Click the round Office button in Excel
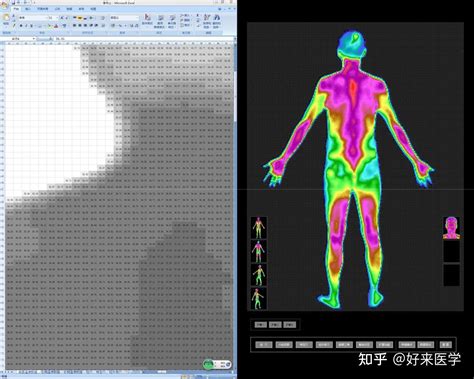Image resolution: width=474 pixels, height=379 pixels. click(4, 5)
